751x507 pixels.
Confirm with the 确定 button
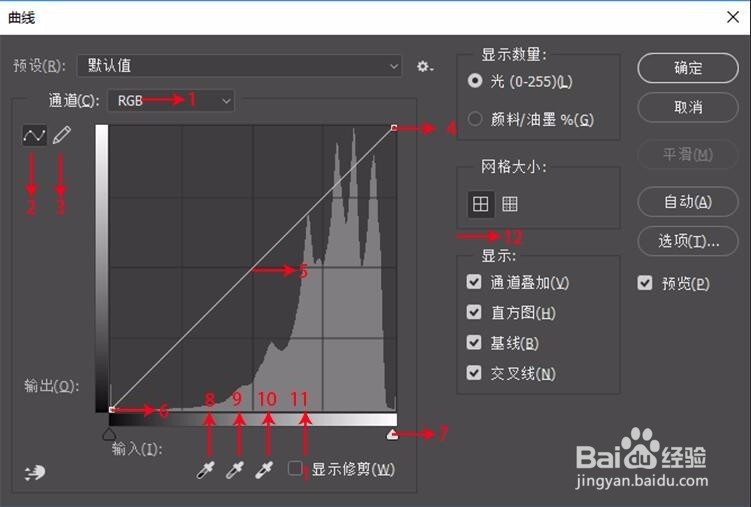(688, 68)
